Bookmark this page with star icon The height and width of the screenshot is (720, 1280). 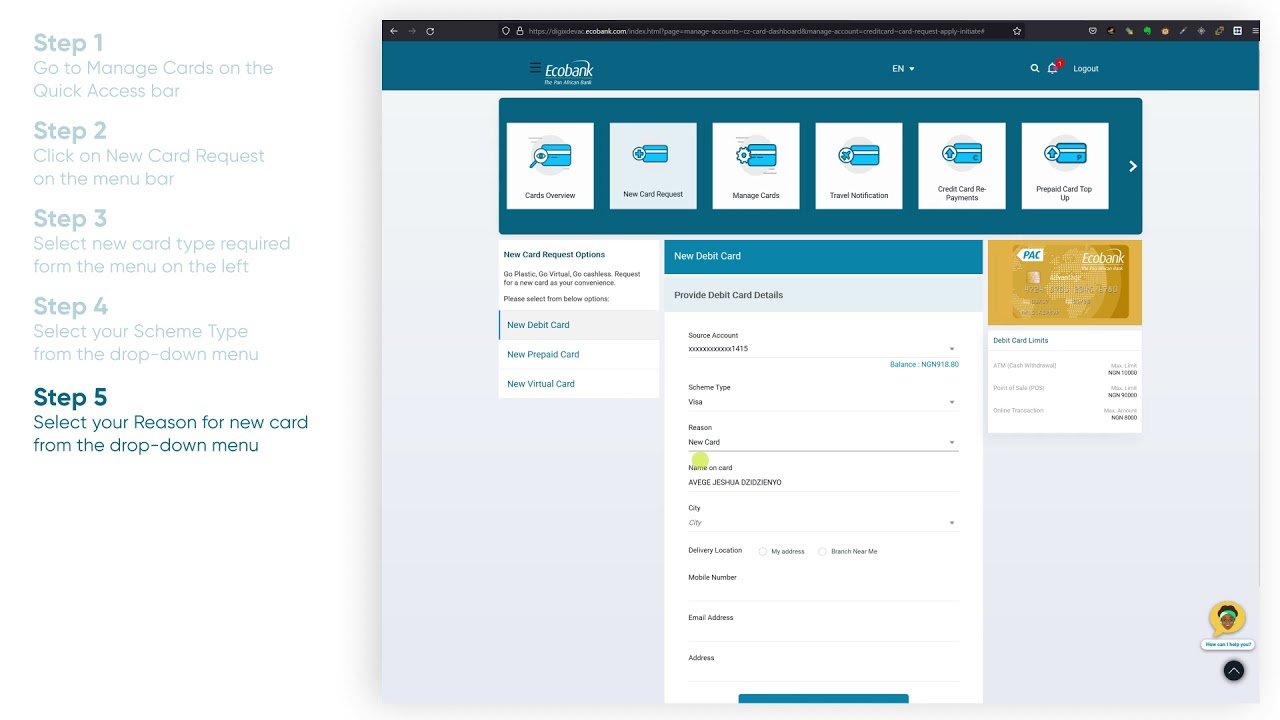click(x=1017, y=31)
